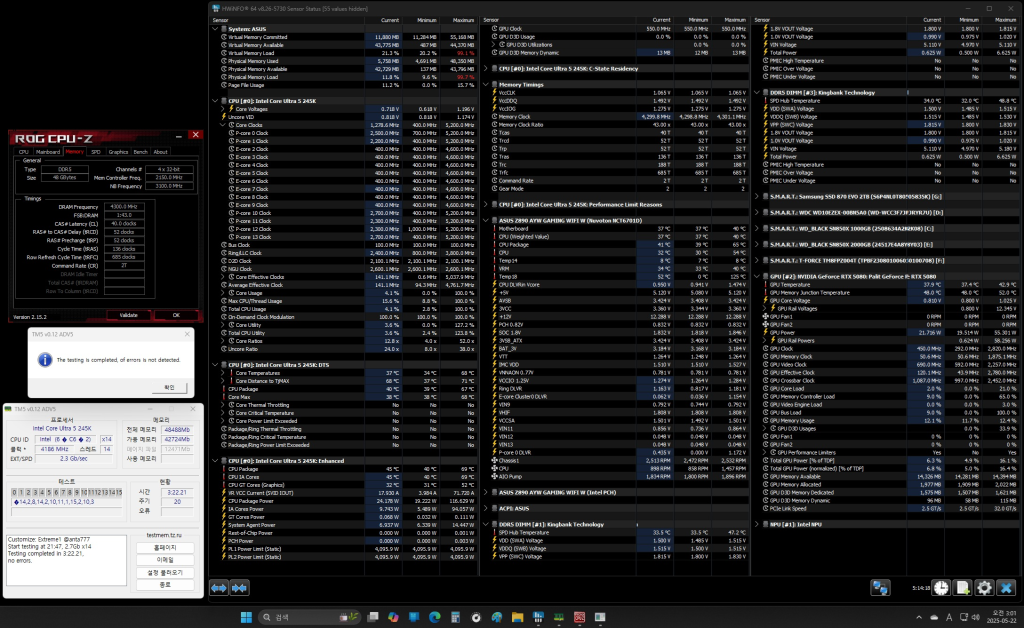Collapse the System: ASUS sensor group
1024x628 pixels.
[215, 29]
